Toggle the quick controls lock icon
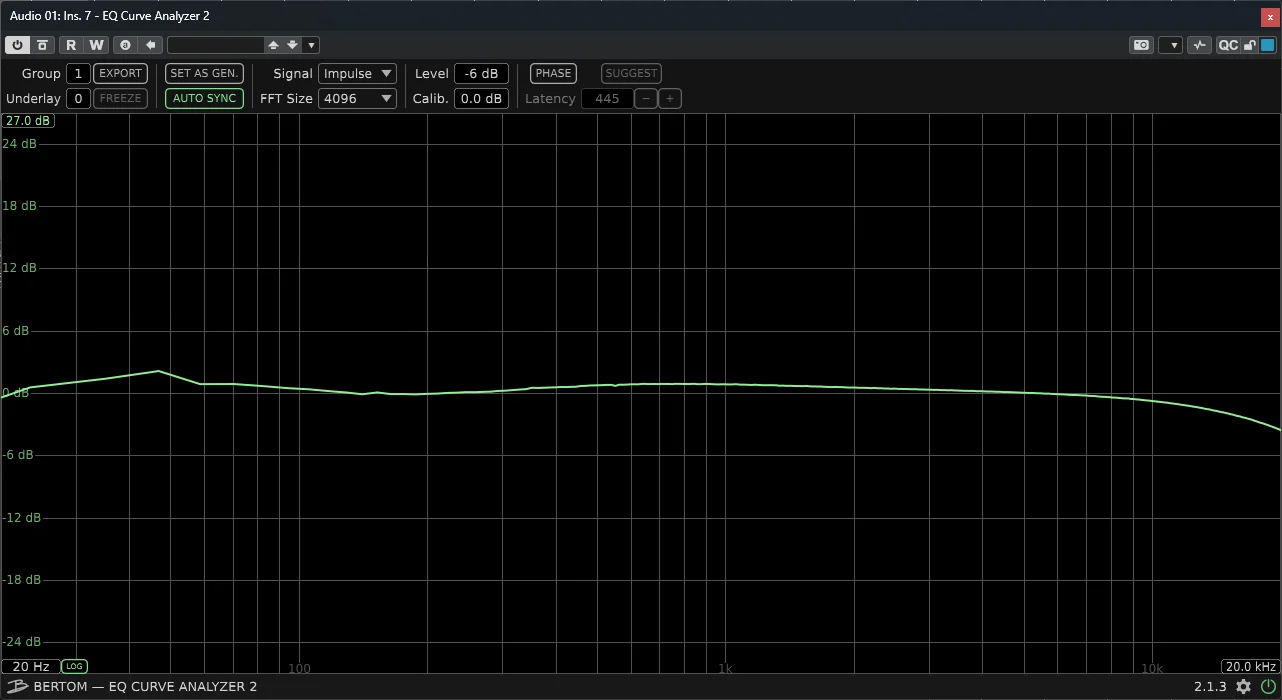 (1250, 45)
